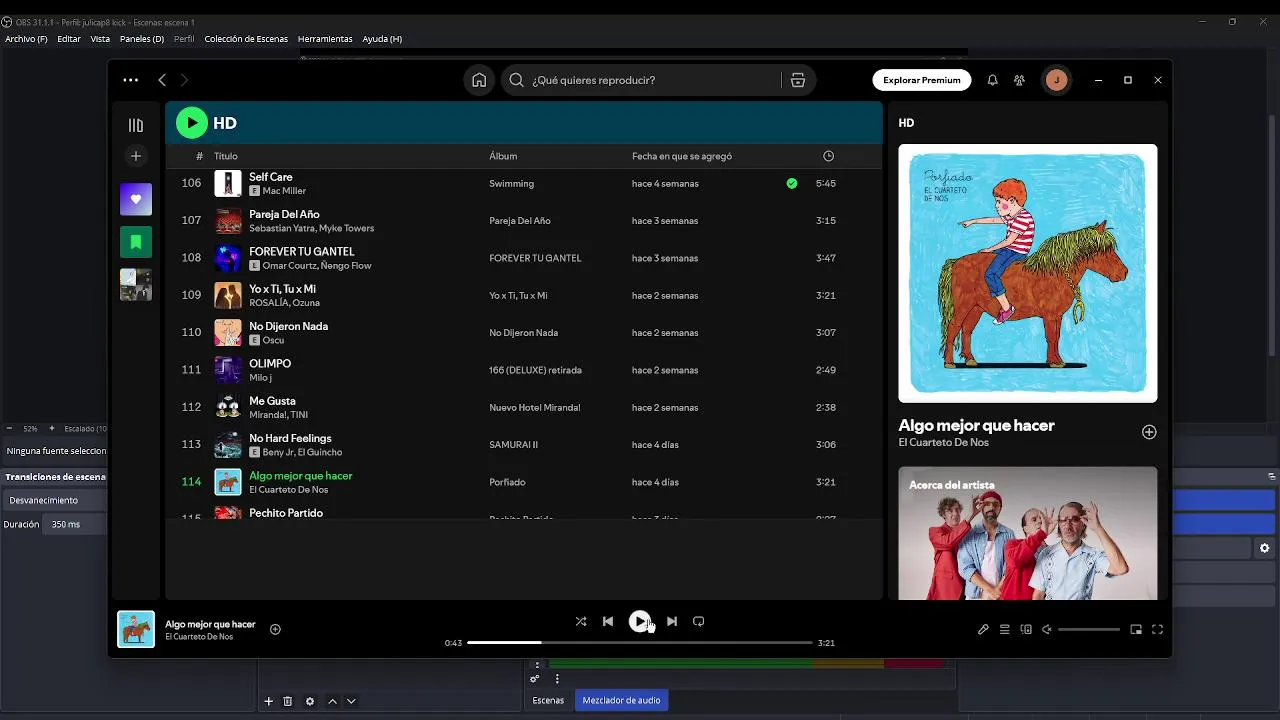The width and height of the screenshot is (1280, 720).
Task: Go back with the left arrow
Action: [162, 80]
